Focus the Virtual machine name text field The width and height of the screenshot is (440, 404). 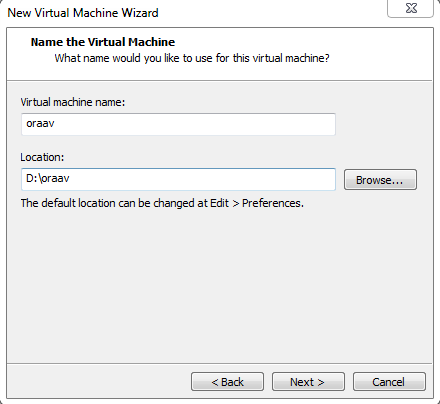(x=178, y=124)
